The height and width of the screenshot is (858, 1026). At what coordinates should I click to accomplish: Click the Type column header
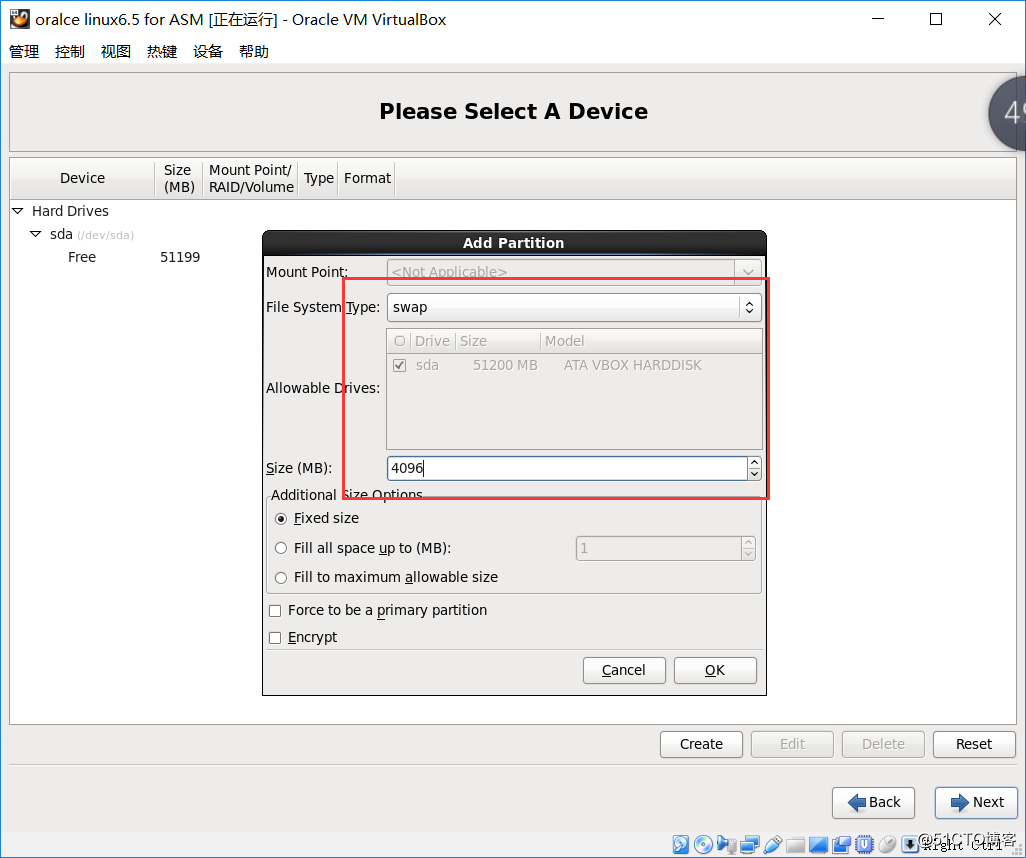[x=319, y=178]
